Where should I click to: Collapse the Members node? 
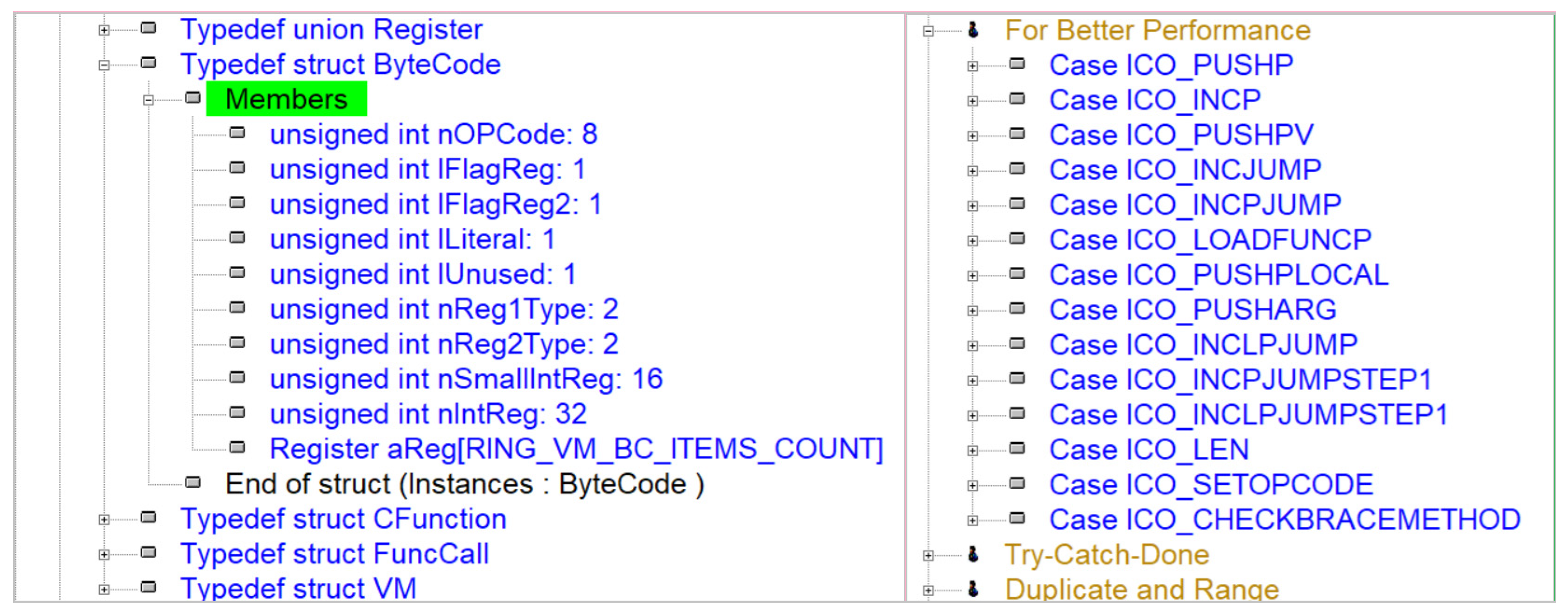(x=149, y=100)
